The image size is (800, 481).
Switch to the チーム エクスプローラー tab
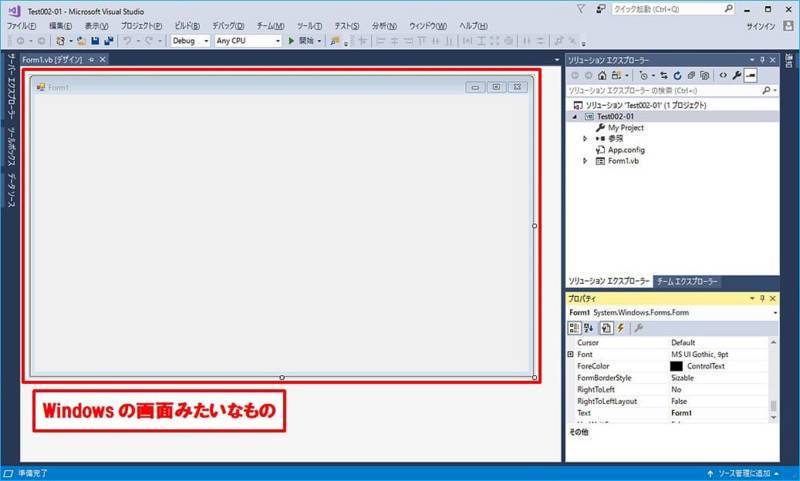[687, 282]
